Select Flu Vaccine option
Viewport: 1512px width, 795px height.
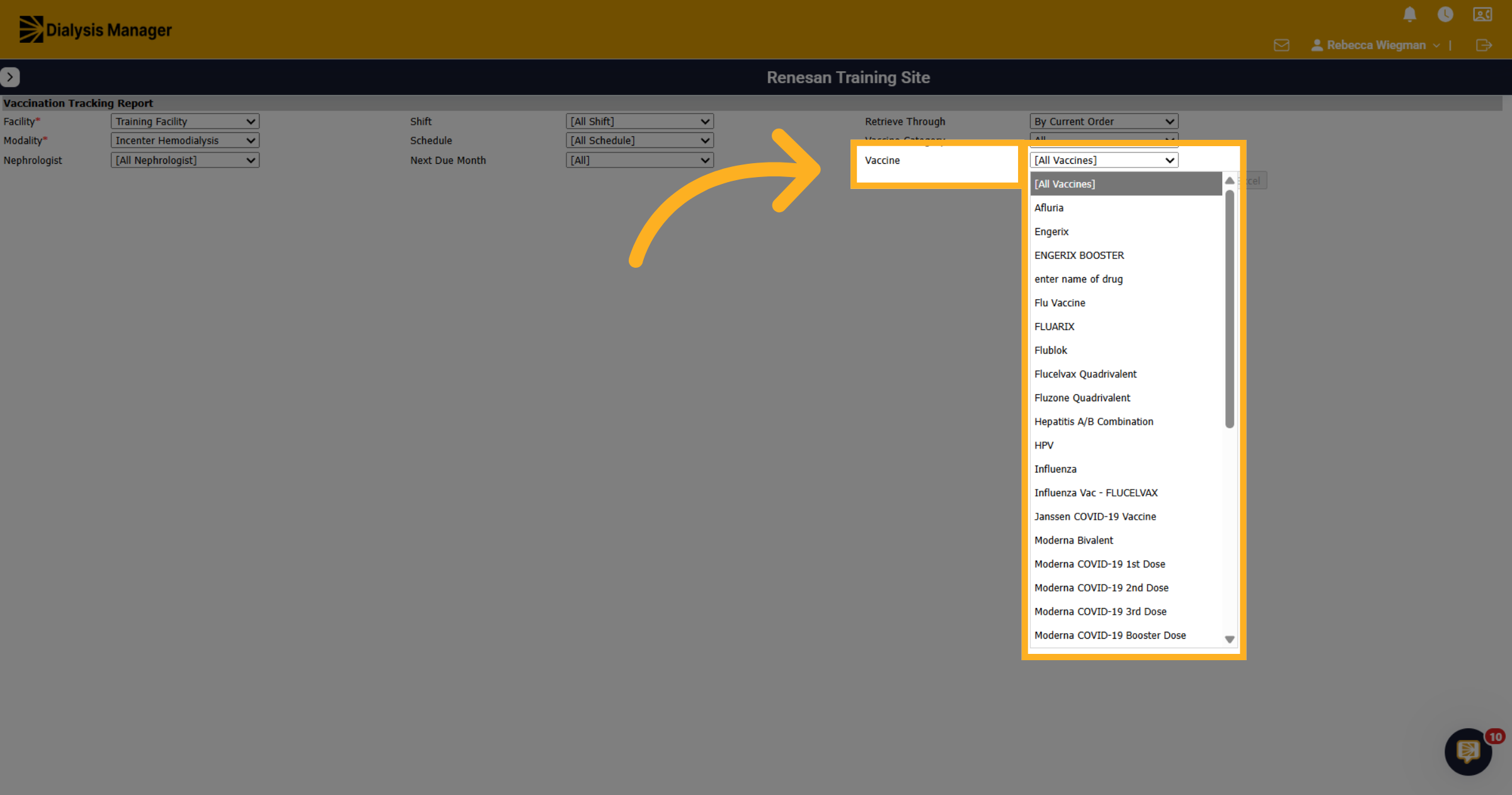point(1126,303)
